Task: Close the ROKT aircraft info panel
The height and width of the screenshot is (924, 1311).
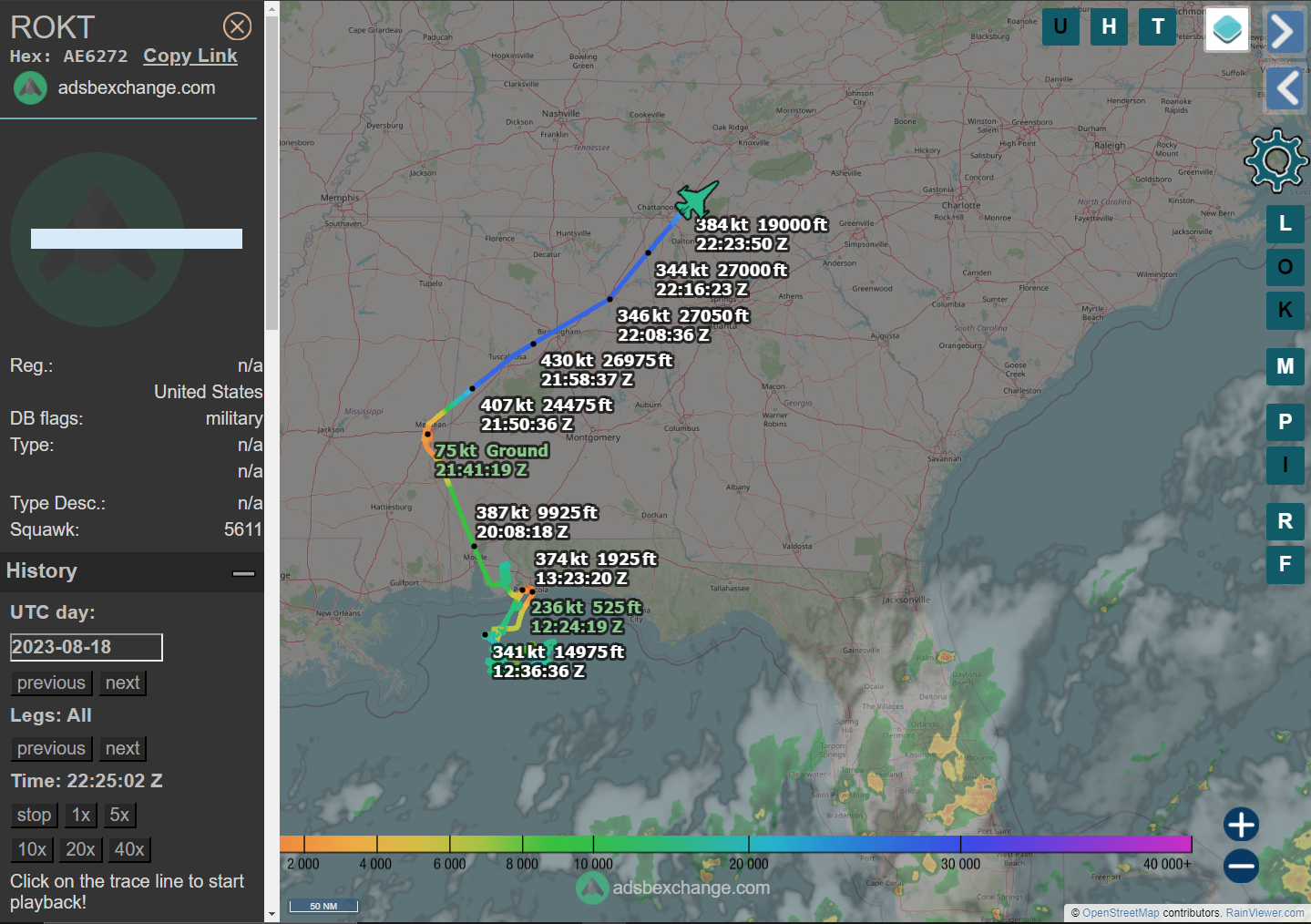Action: pos(238,26)
